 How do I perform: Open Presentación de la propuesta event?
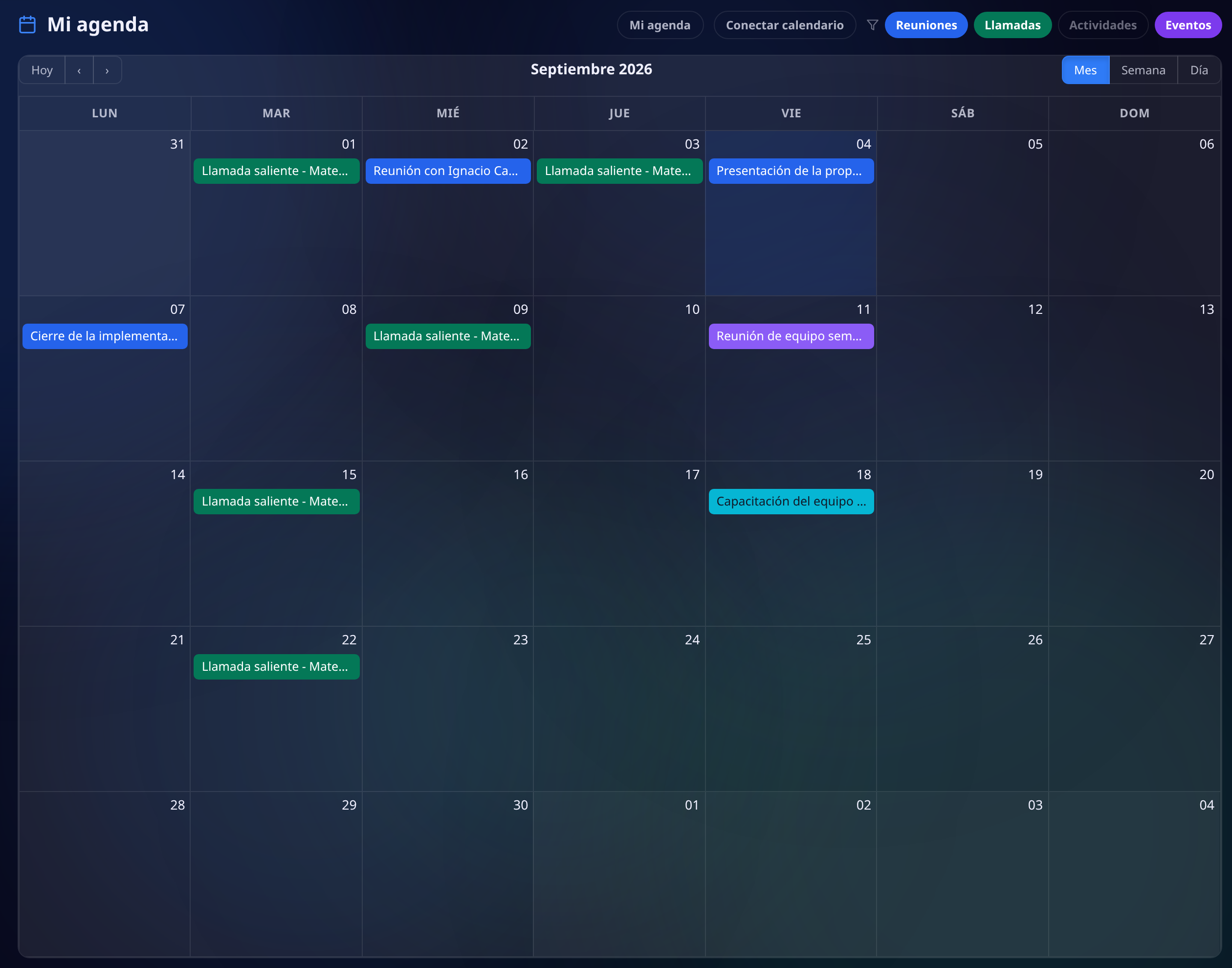[x=791, y=171]
